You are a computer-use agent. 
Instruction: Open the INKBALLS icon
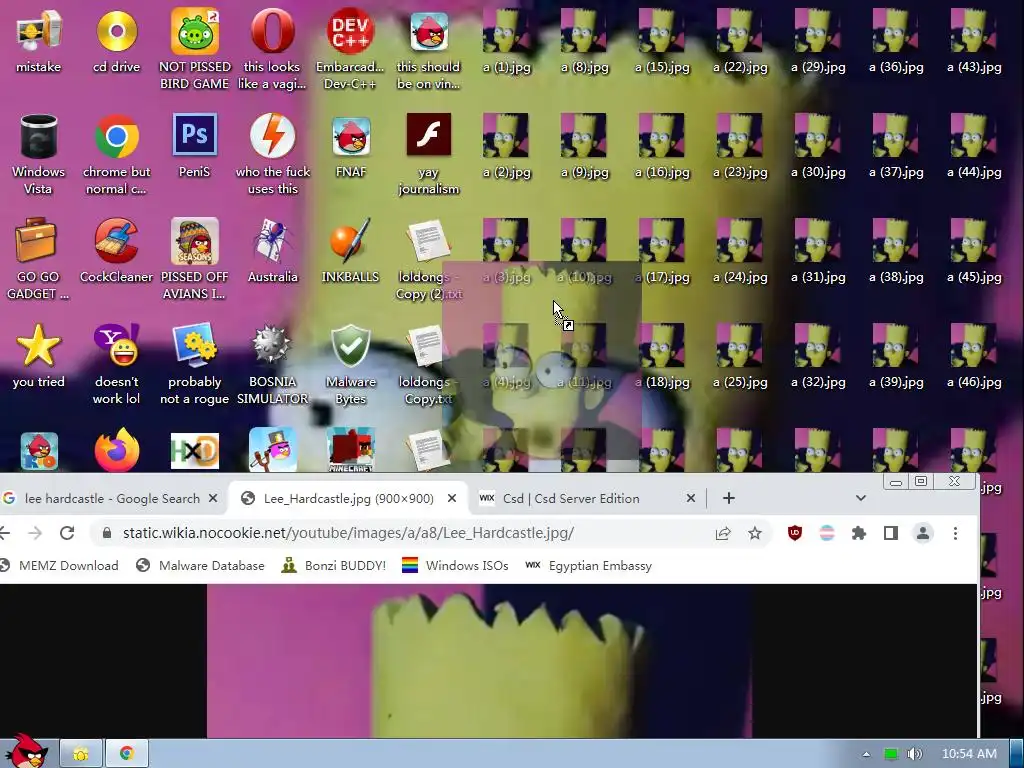351,251
